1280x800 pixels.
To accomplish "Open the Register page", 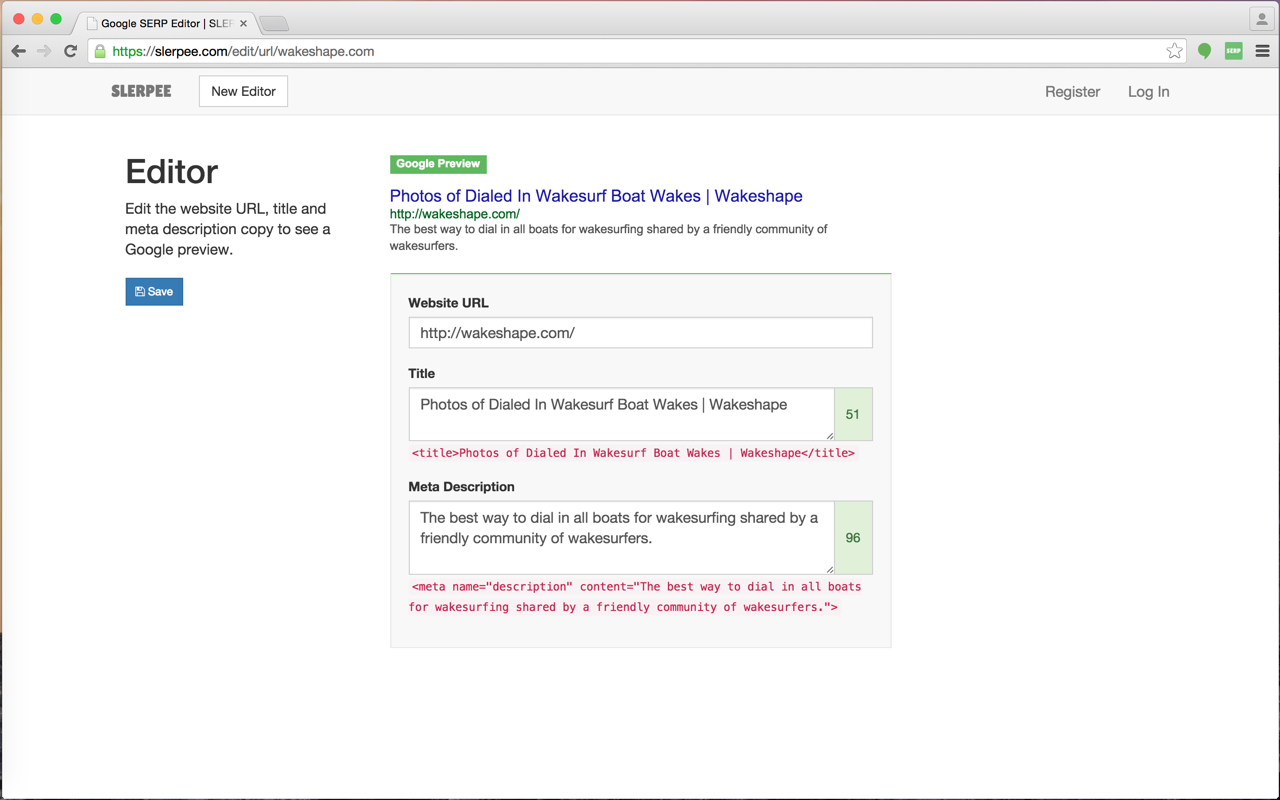I will (1072, 91).
